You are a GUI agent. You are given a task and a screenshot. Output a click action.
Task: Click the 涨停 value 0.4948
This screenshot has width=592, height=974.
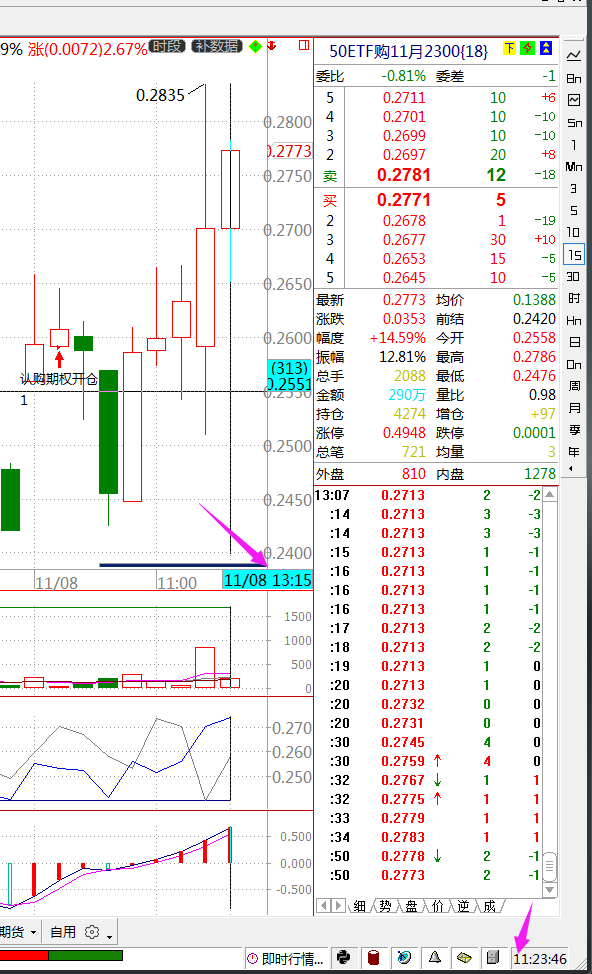tap(404, 433)
